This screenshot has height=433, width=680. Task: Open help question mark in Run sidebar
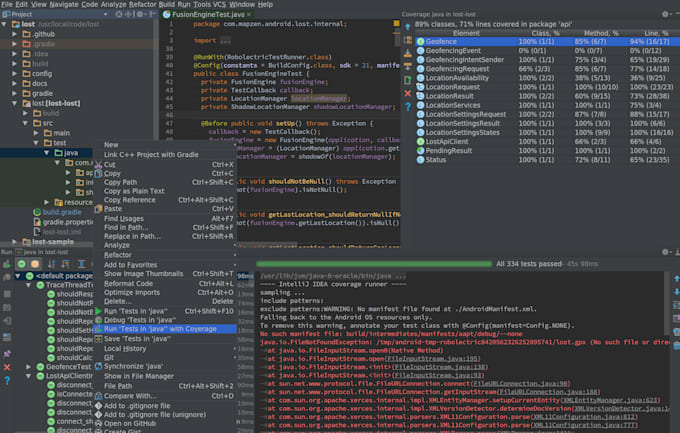pos(7,381)
